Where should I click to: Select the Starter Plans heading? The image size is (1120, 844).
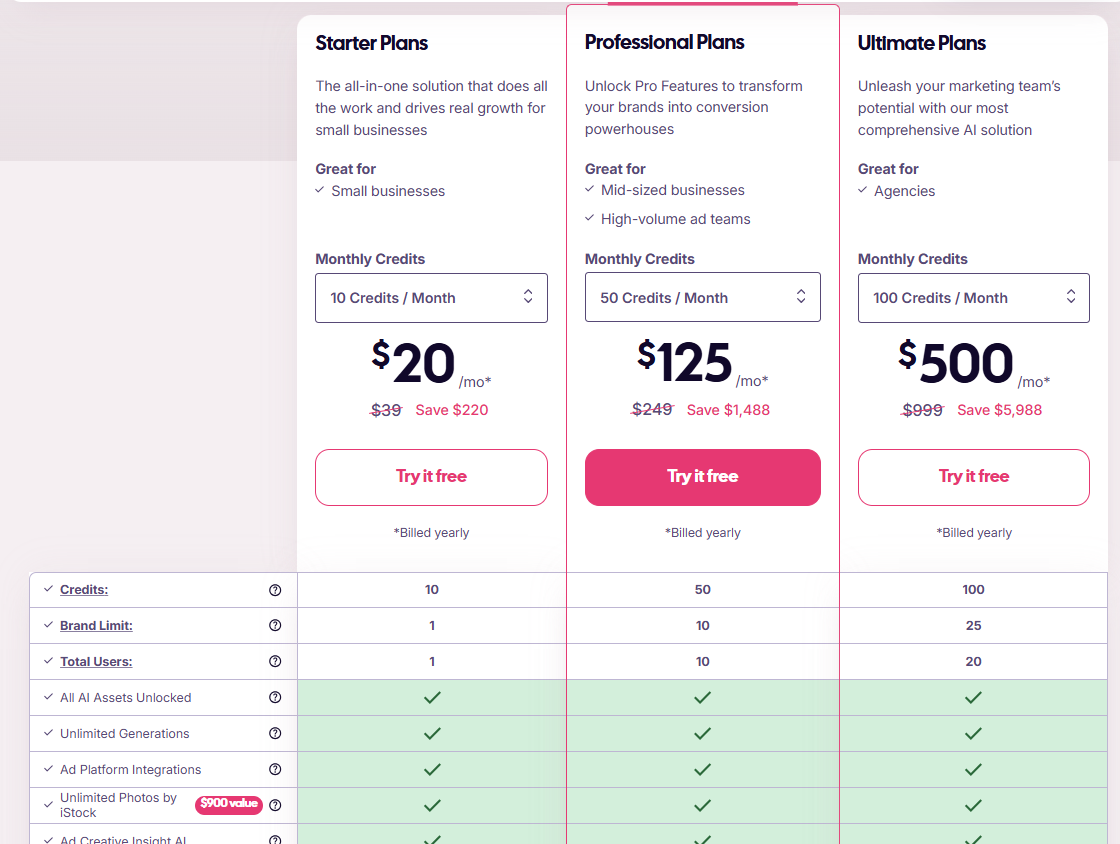[371, 44]
